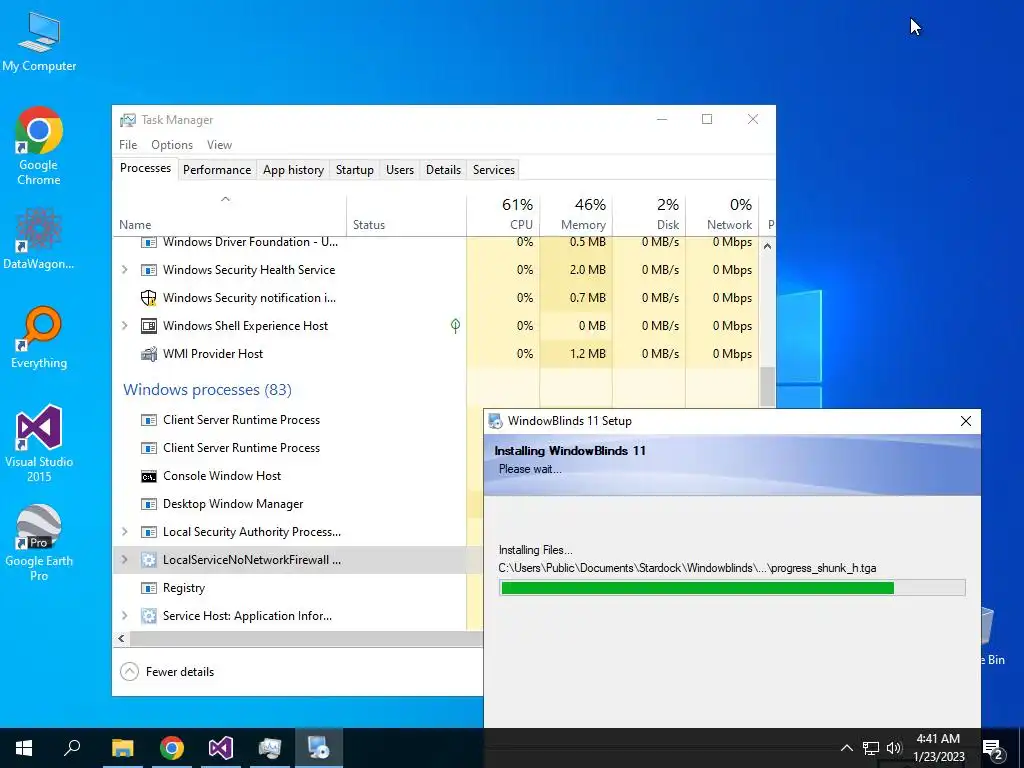Select the Processes tab
Screen dimensions: 1024x768
(x=145, y=168)
